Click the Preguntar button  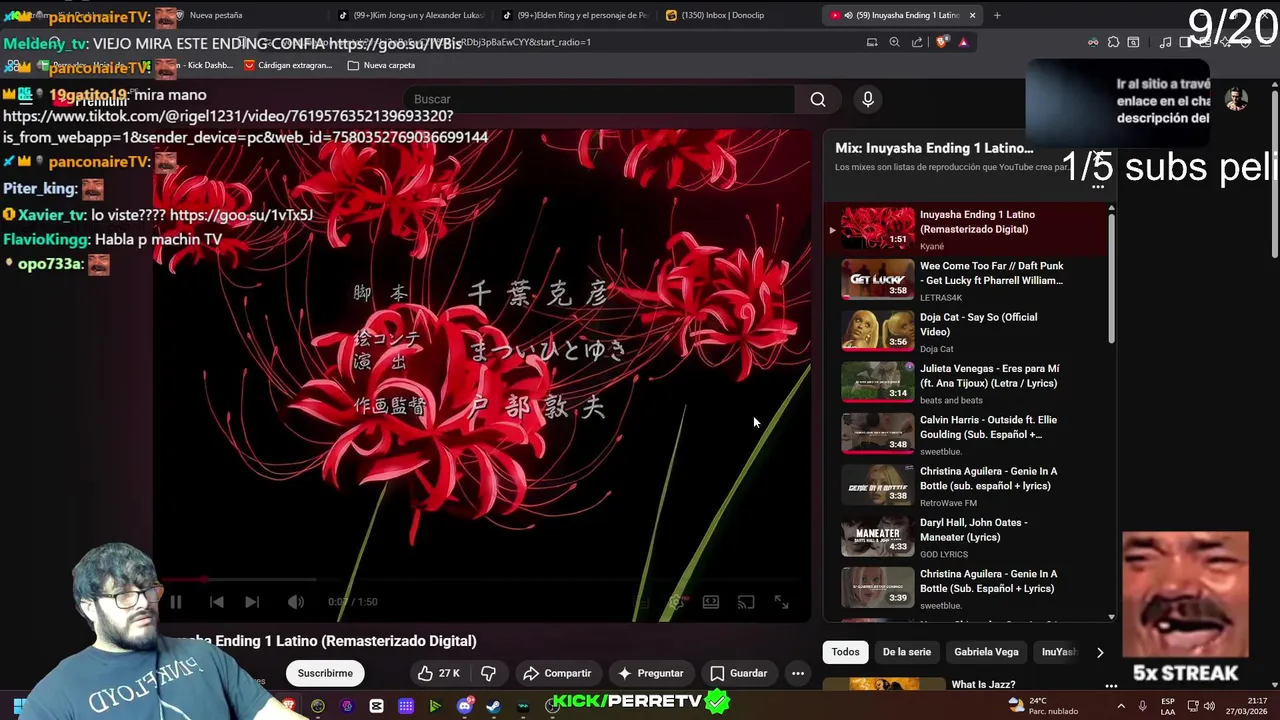650,673
